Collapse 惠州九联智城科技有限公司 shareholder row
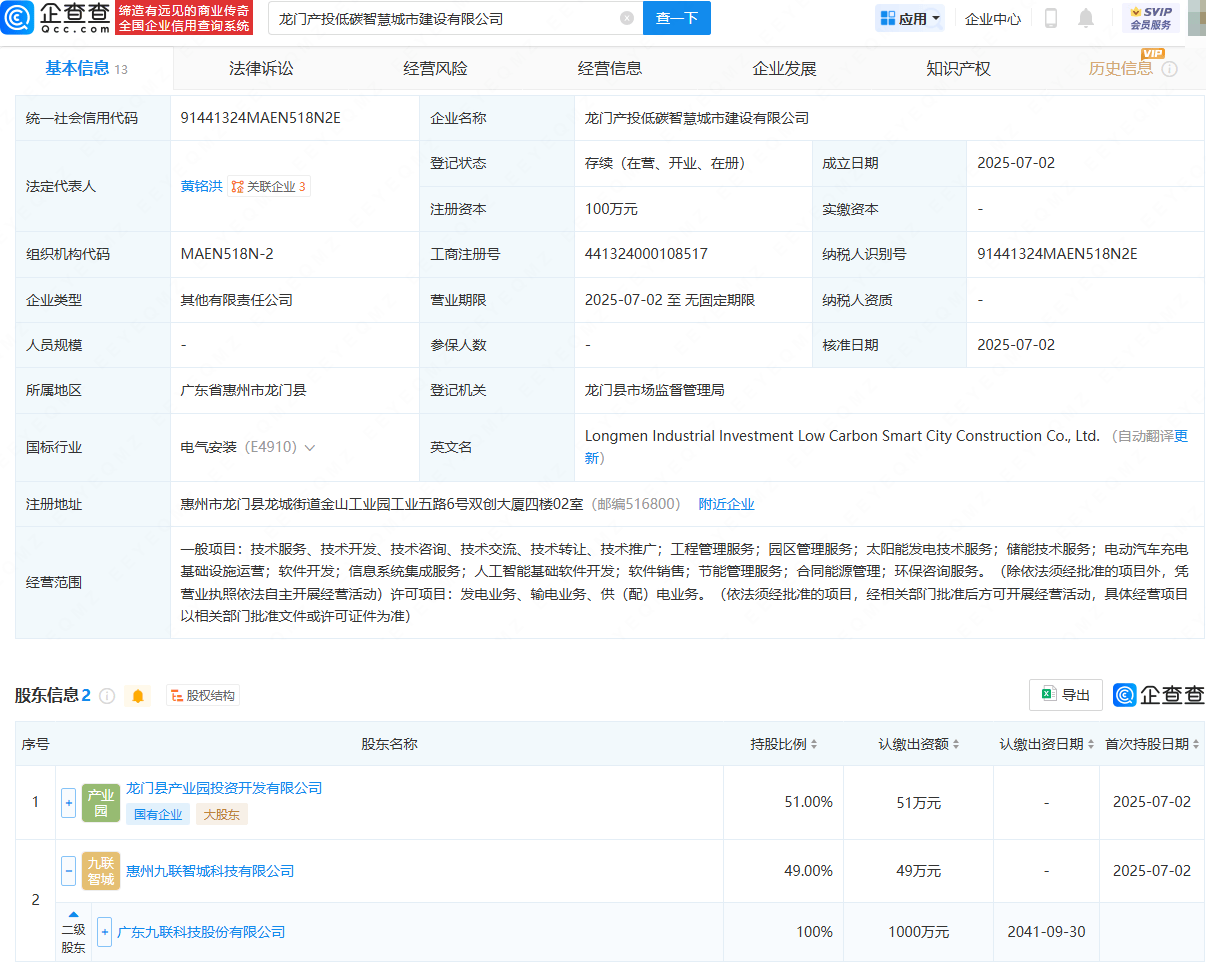Image resolution: width=1206 pixels, height=964 pixels. [68, 871]
